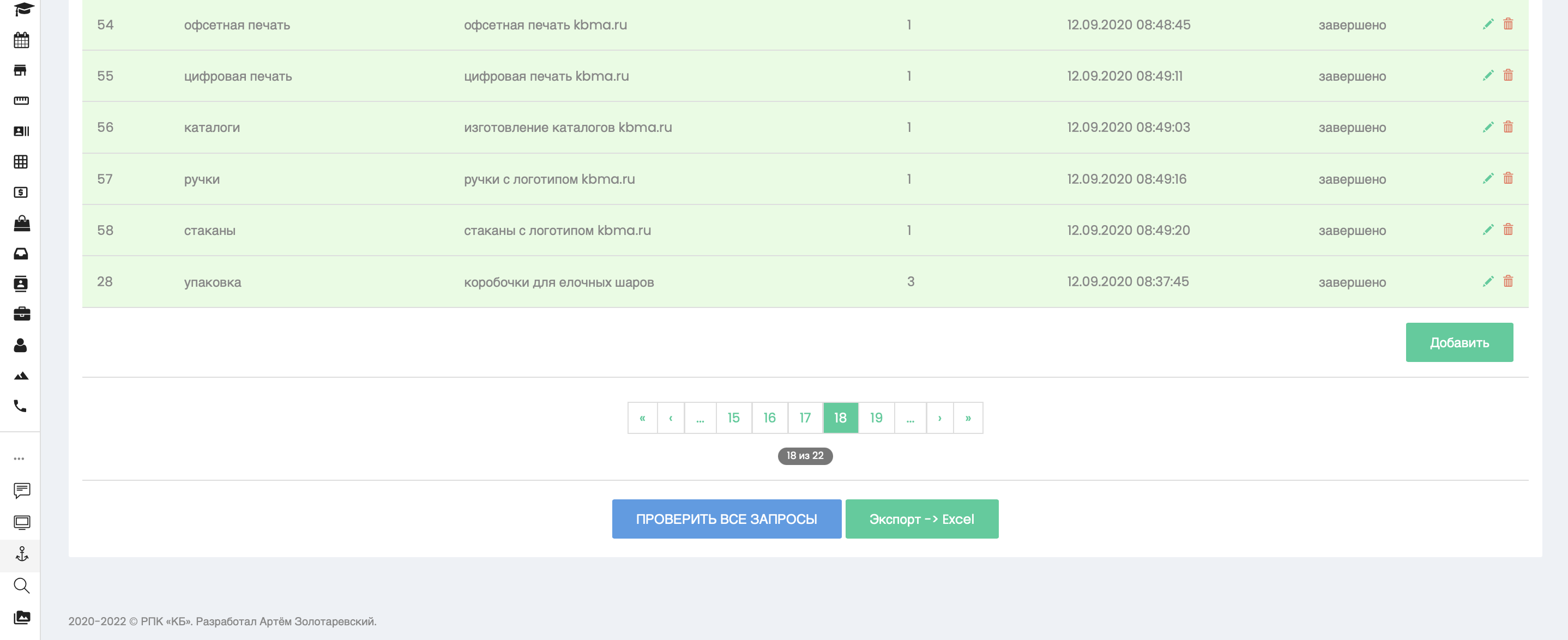Viewport: 1568px width, 640px height.
Task: Delete row 56 каталоги
Action: click(1507, 126)
